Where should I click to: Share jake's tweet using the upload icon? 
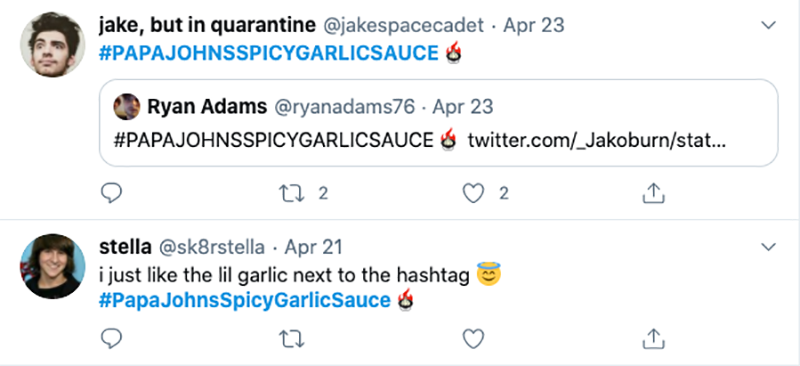(653, 193)
